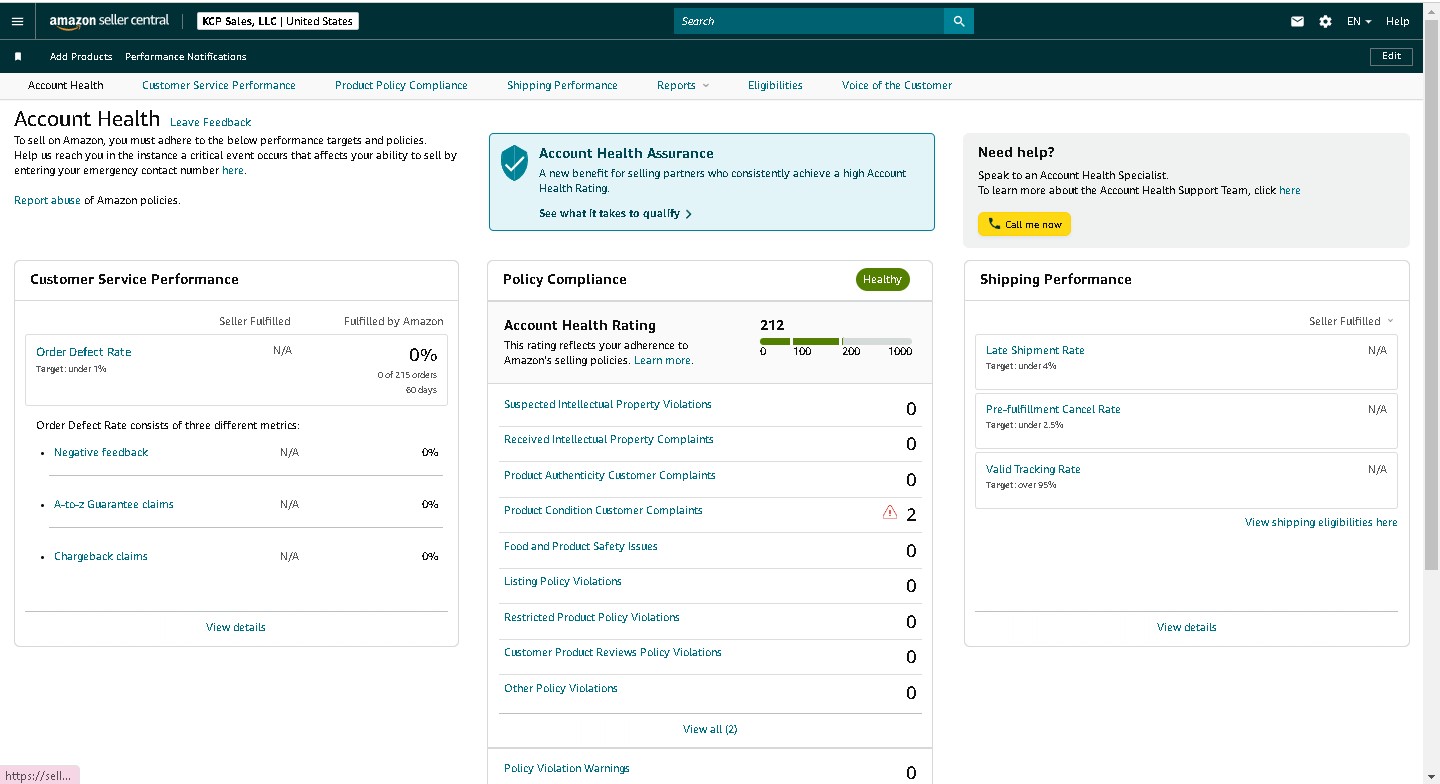Open the mail messages icon

pos(1297,21)
